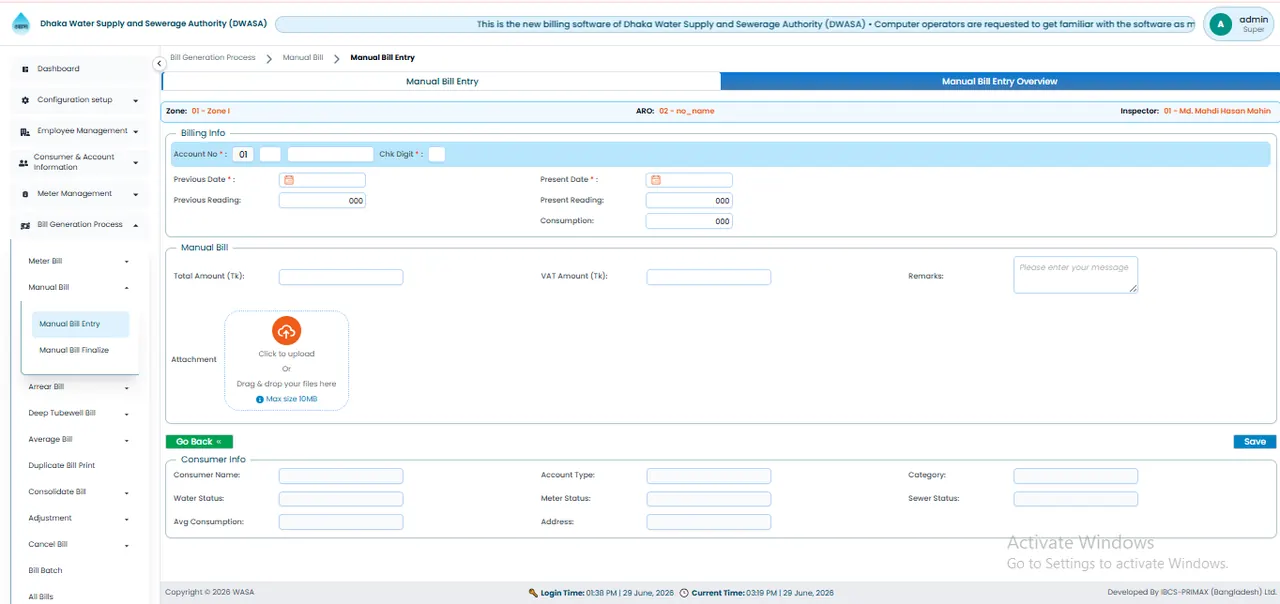The image size is (1280, 604).
Task: Click the scrolling billing software announcement text
Action: tap(835, 24)
